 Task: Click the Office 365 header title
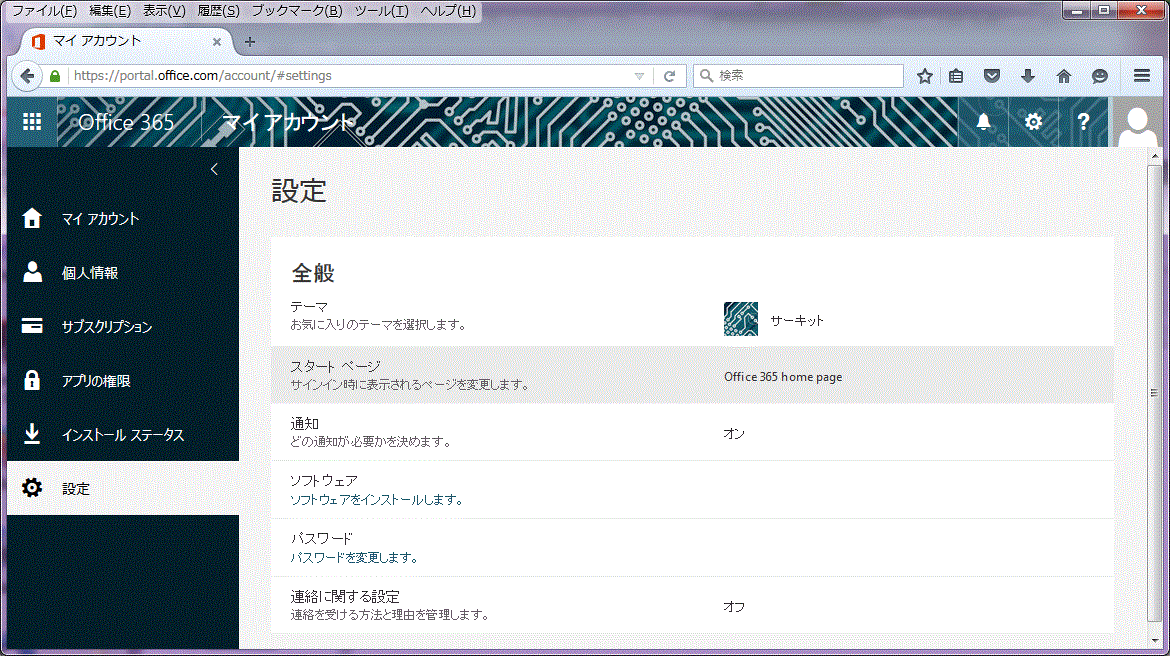126,122
